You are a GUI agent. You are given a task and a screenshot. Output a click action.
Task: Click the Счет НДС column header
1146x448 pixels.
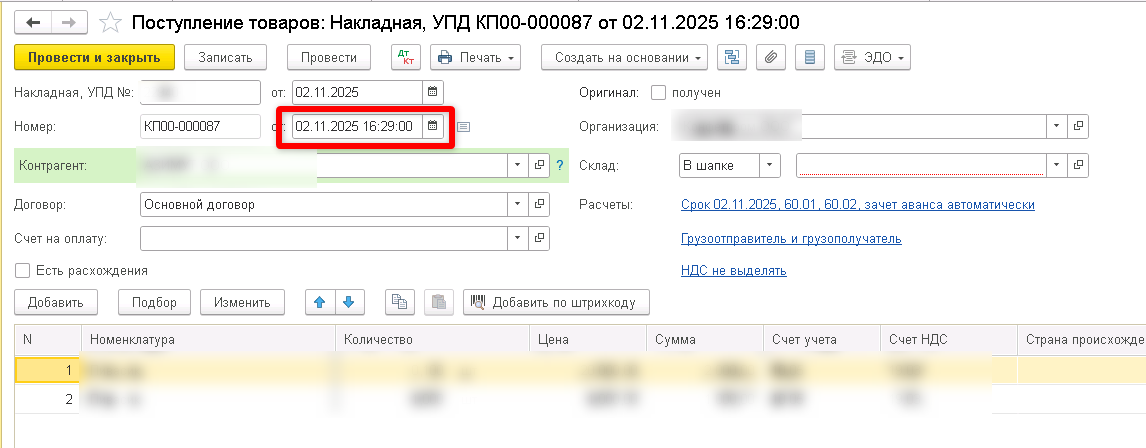[x=949, y=340]
